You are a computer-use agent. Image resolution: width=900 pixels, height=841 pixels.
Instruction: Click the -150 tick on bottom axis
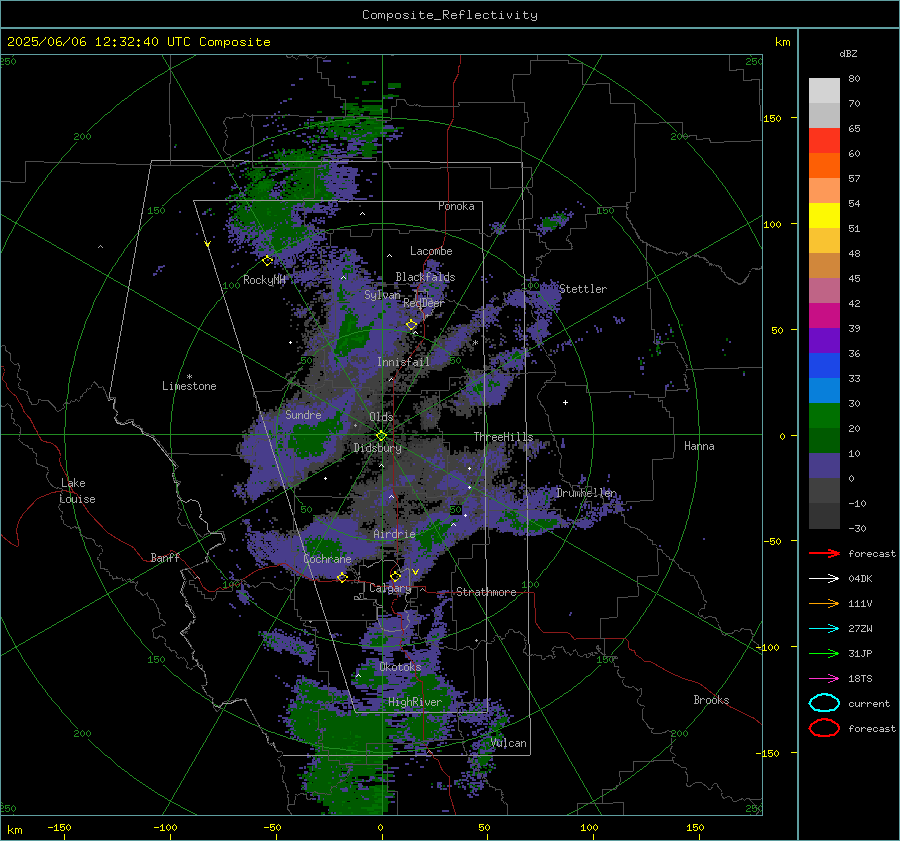[59, 827]
